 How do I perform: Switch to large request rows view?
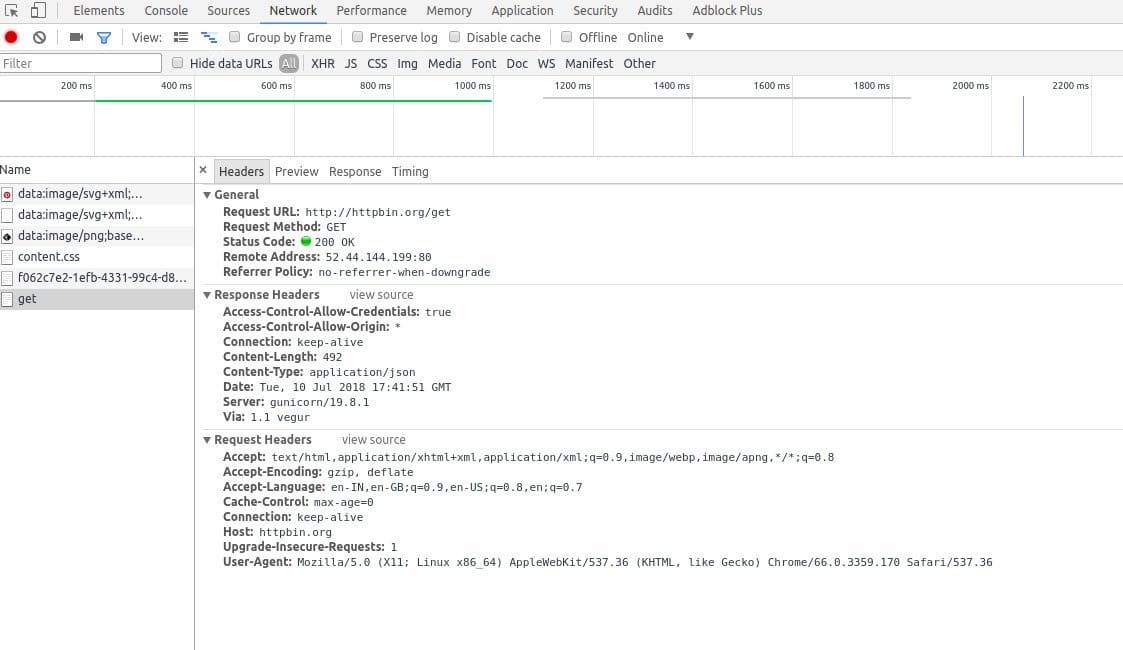click(x=181, y=37)
